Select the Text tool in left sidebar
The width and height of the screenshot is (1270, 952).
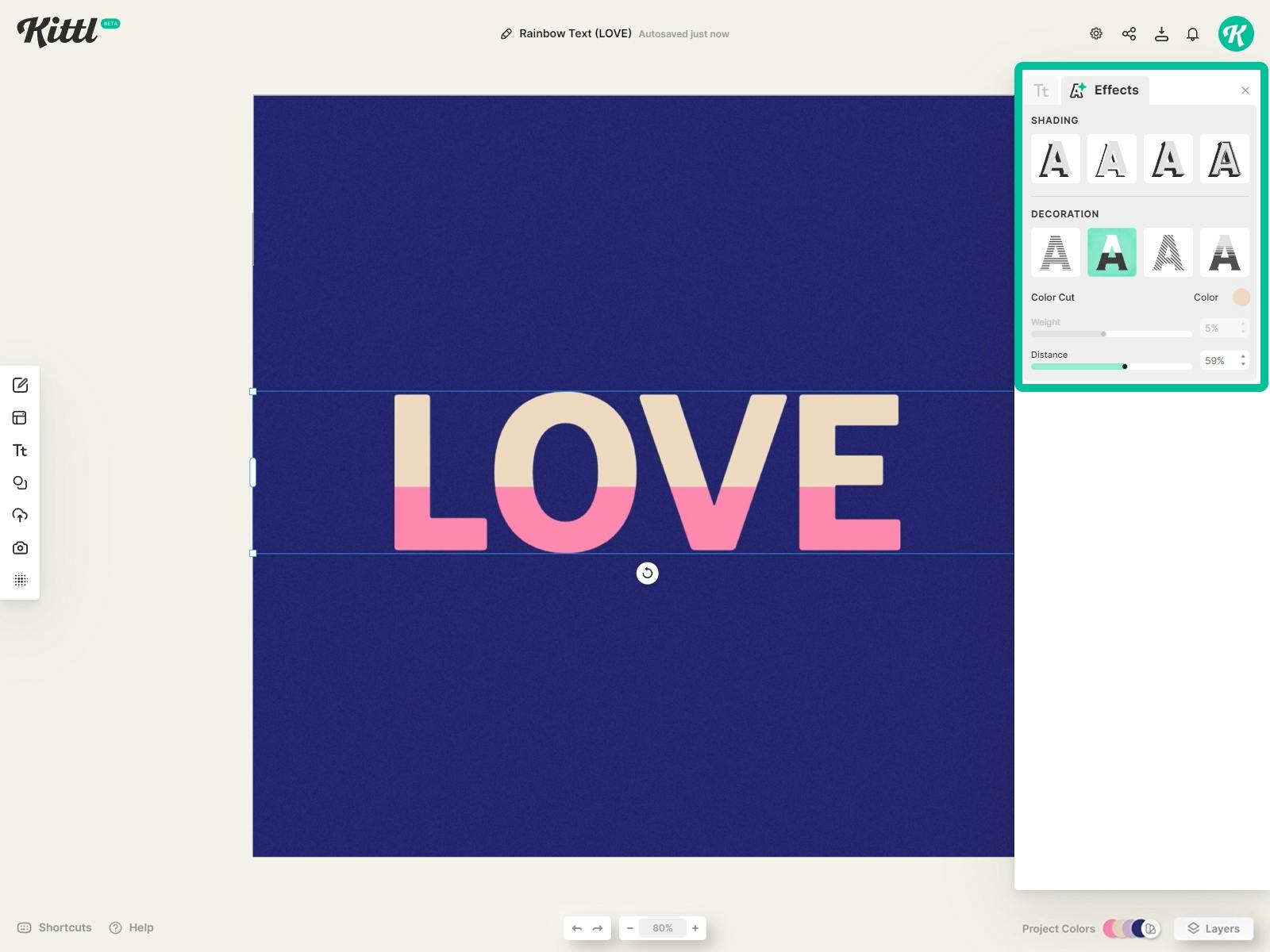[21, 451]
